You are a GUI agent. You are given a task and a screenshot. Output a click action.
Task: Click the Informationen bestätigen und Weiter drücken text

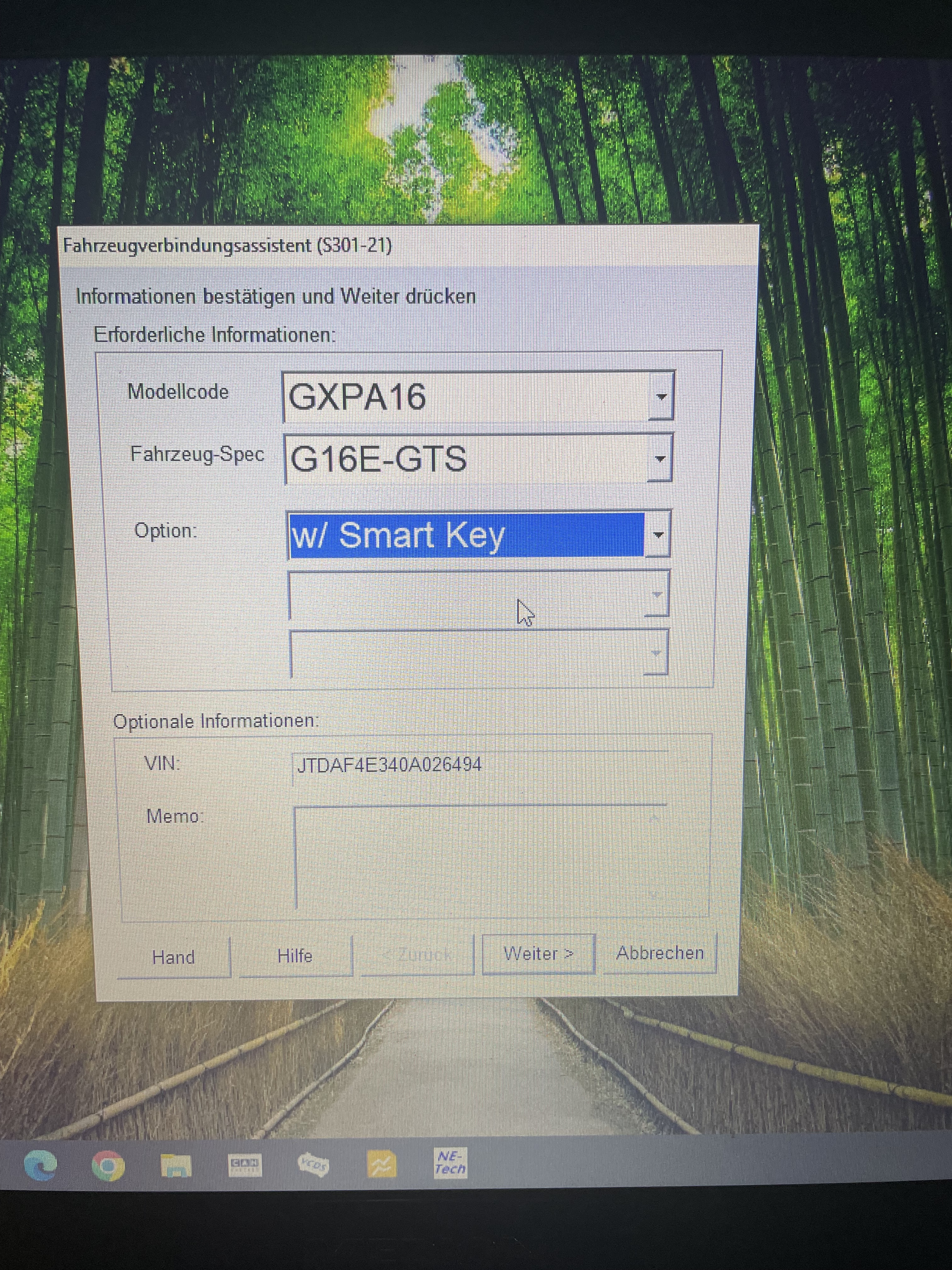(x=276, y=296)
